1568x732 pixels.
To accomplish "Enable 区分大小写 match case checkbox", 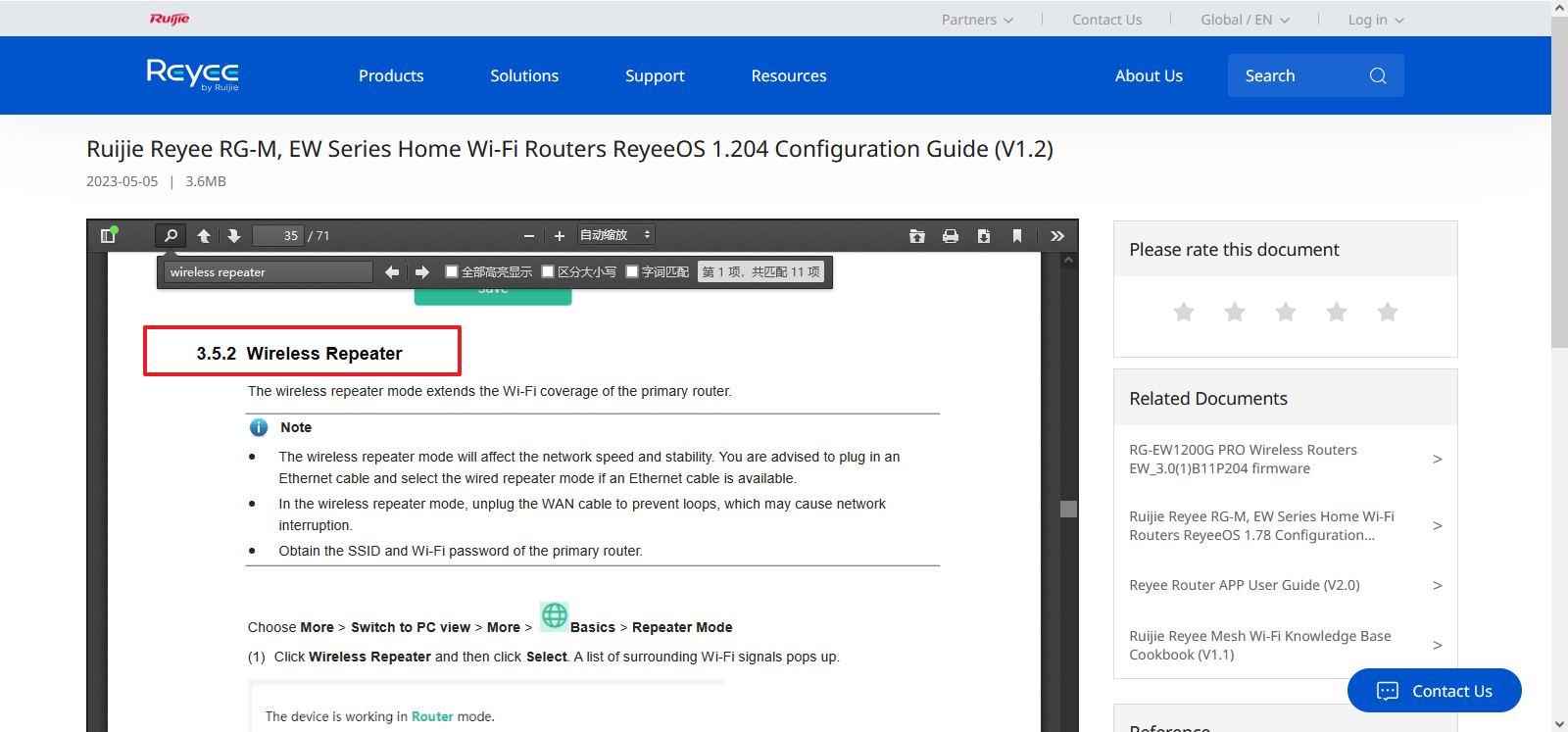I will [x=548, y=271].
